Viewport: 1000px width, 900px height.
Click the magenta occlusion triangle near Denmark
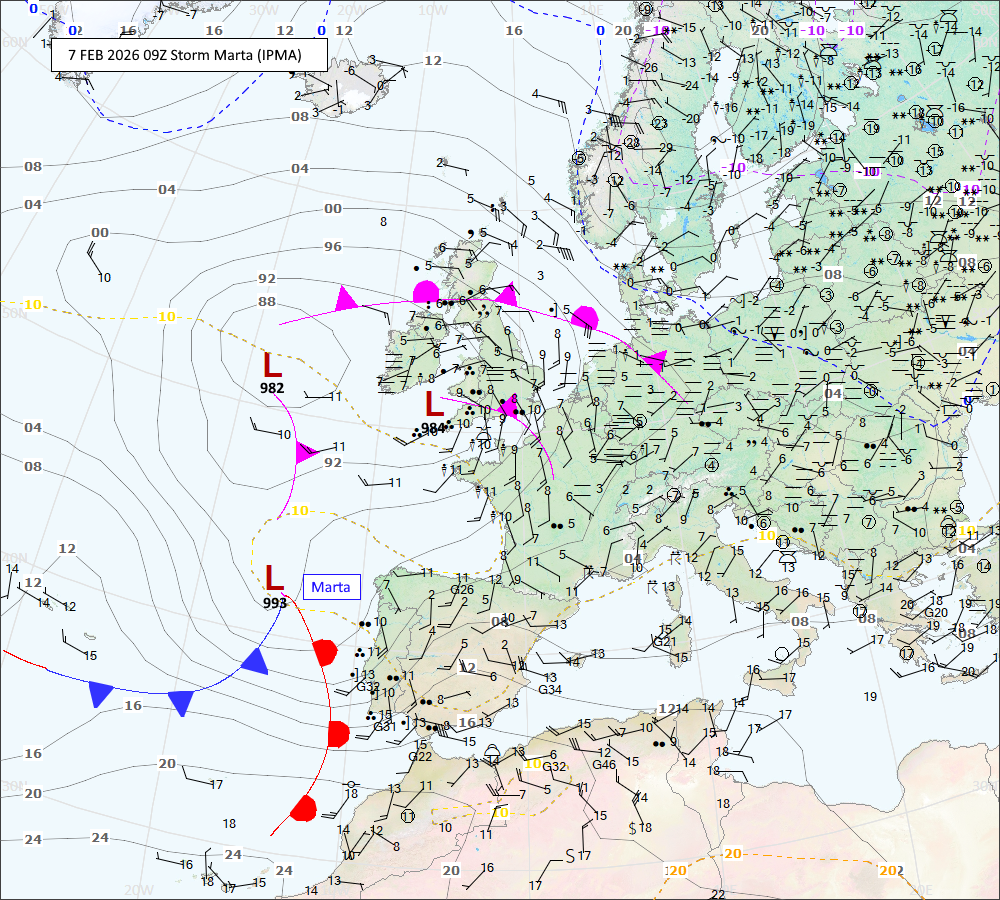pyautogui.click(x=654, y=361)
